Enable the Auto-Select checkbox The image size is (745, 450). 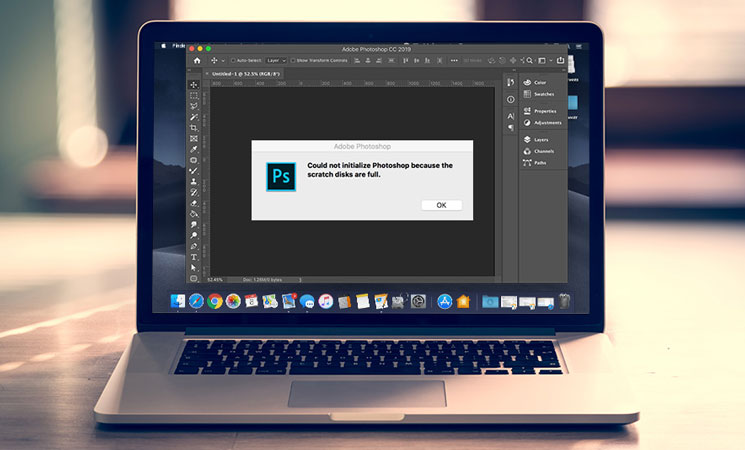click(233, 61)
